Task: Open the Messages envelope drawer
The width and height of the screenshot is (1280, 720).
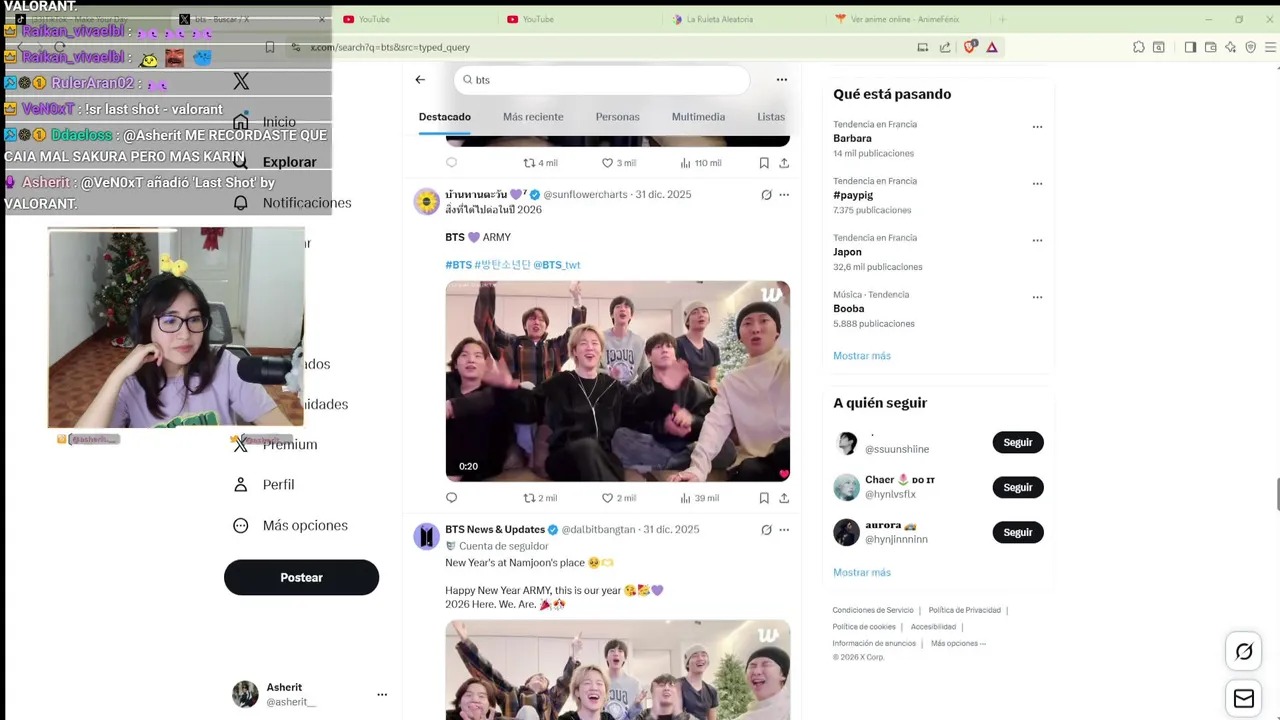Action: (x=1244, y=699)
